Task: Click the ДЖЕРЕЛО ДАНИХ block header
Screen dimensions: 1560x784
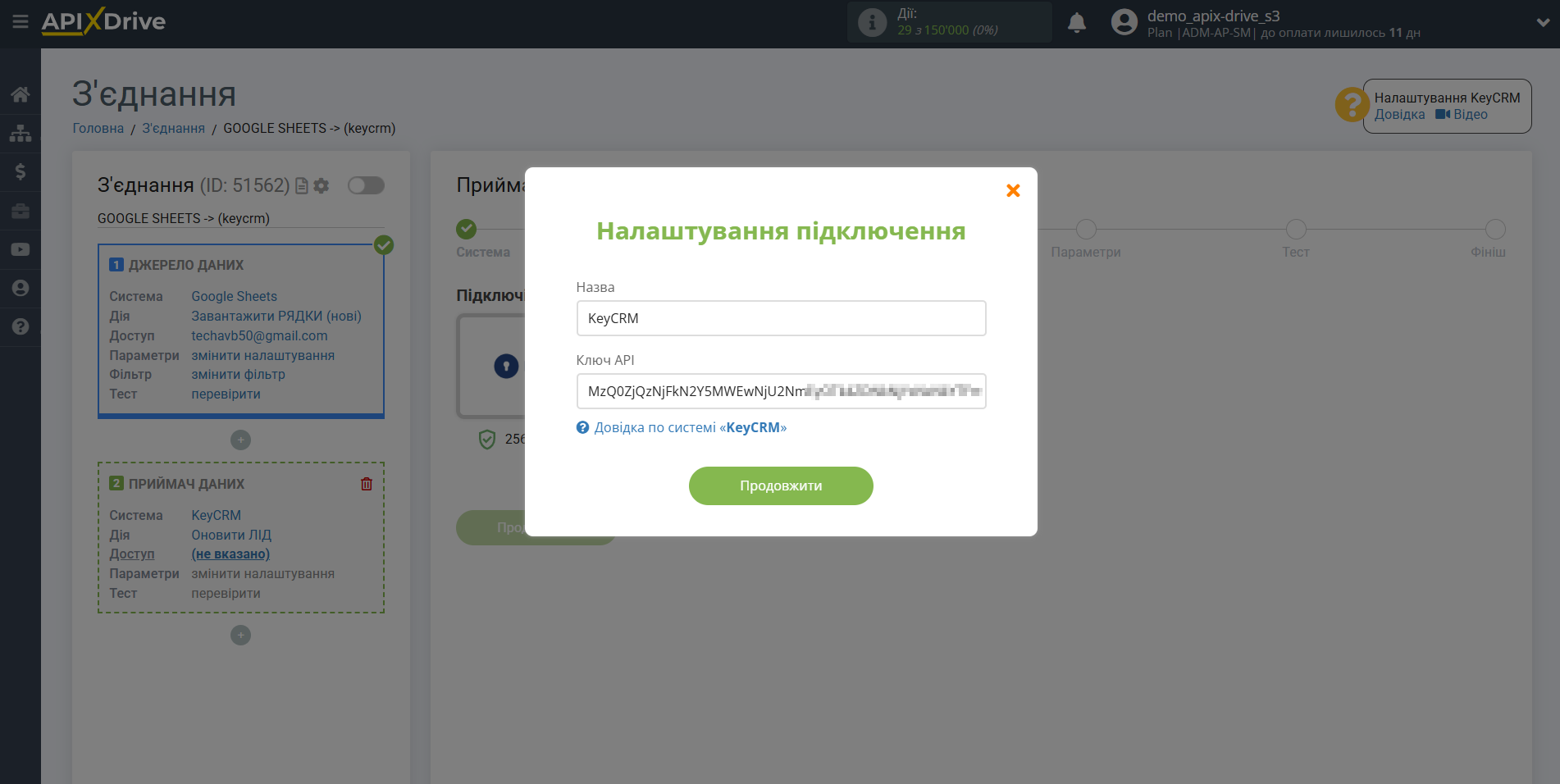Action: 186,265
